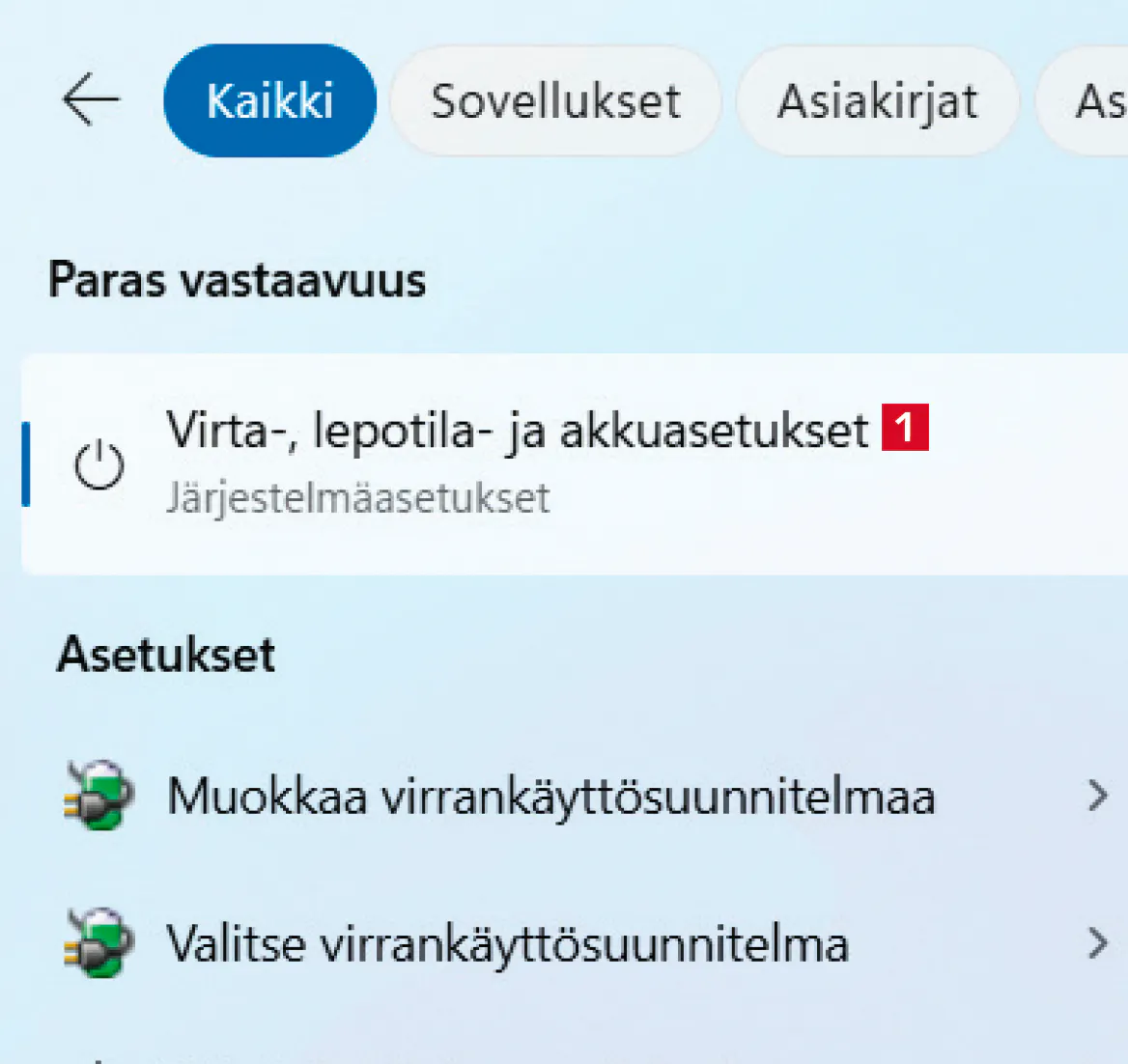This screenshot has width=1128, height=1064.
Task: Open Valitse virrankäyttösuunnitelma setting
Action: [x=507, y=944]
